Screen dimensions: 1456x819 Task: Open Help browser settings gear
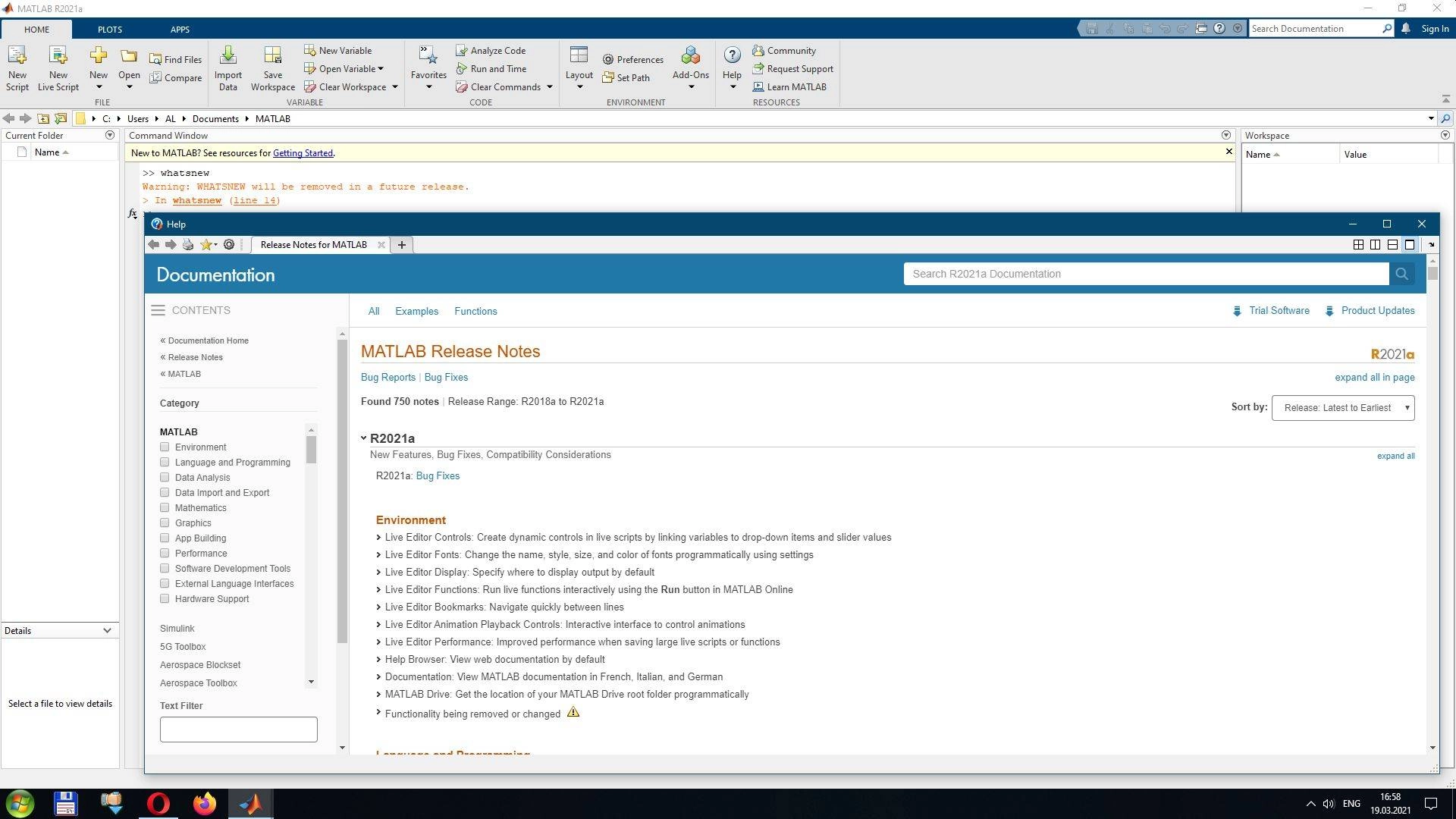tap(229, 244)
